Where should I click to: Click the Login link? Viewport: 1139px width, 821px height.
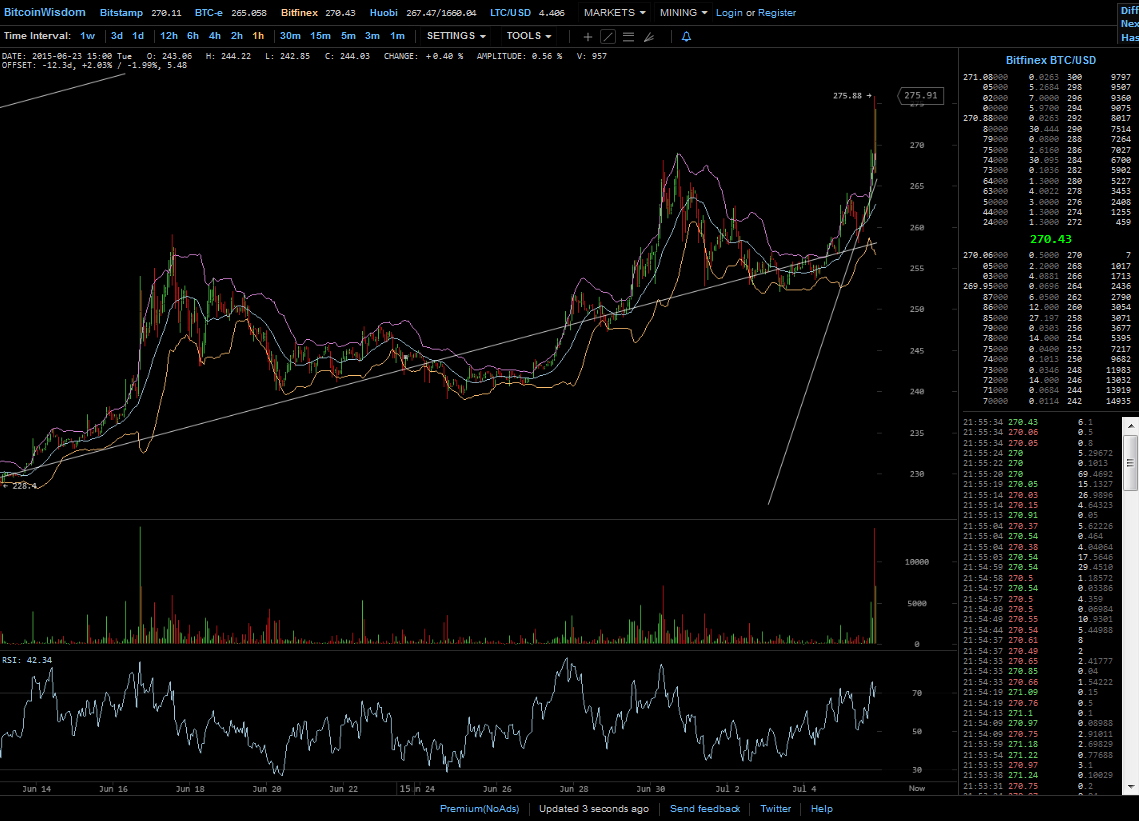click(x=729, y=13)
